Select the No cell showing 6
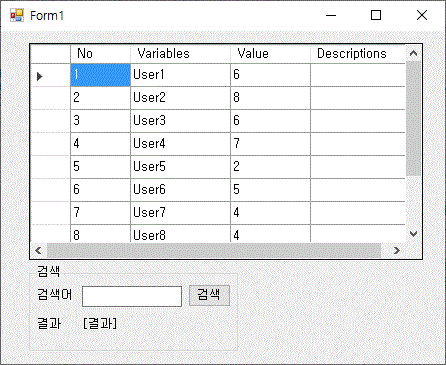The width and height of the screenshot is (446, 365). [100, 190]
